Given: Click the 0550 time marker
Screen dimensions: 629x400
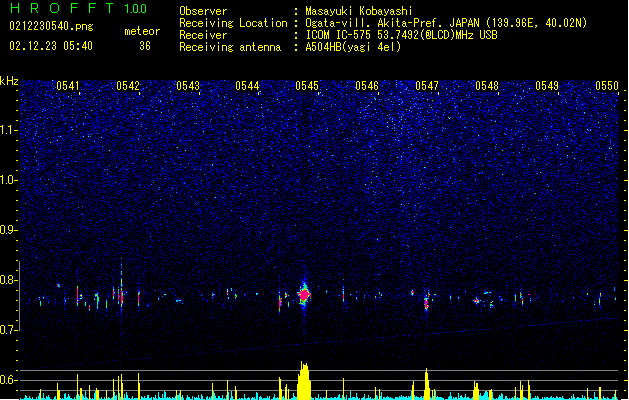Looking at the screenshot, I should [607, 86].
